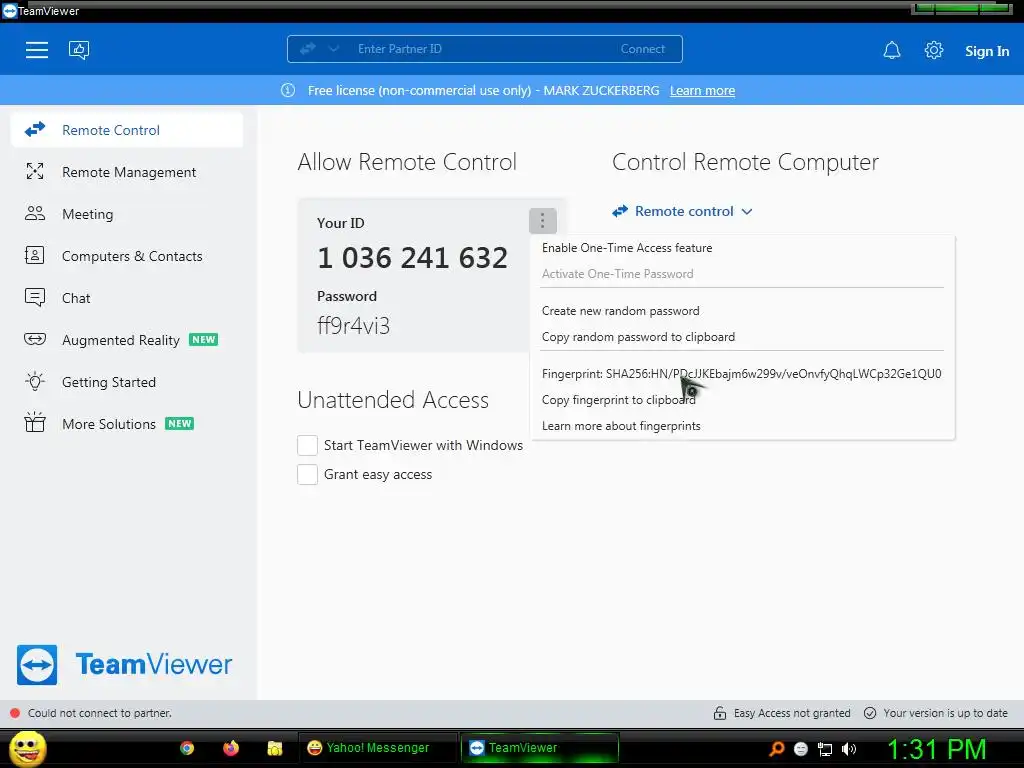Click the network tray icon
The height and width of the screenshot is (768, 1024).
[x=825, y=749]
